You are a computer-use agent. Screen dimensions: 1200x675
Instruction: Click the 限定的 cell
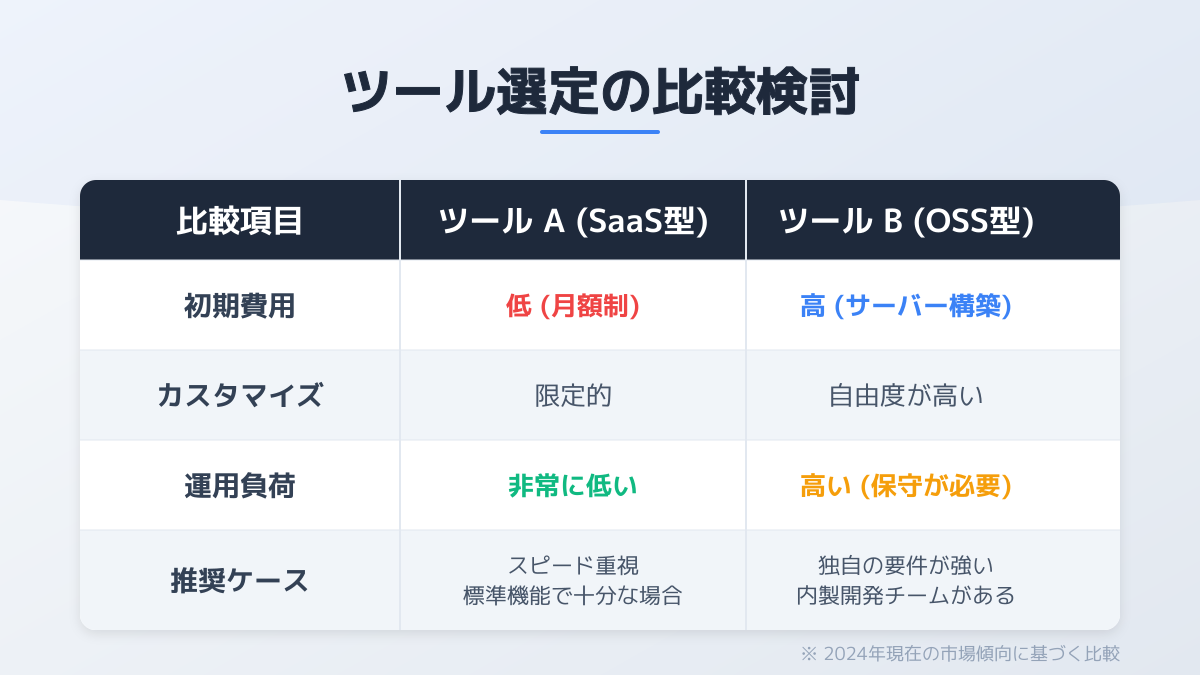tap(573, 396)
